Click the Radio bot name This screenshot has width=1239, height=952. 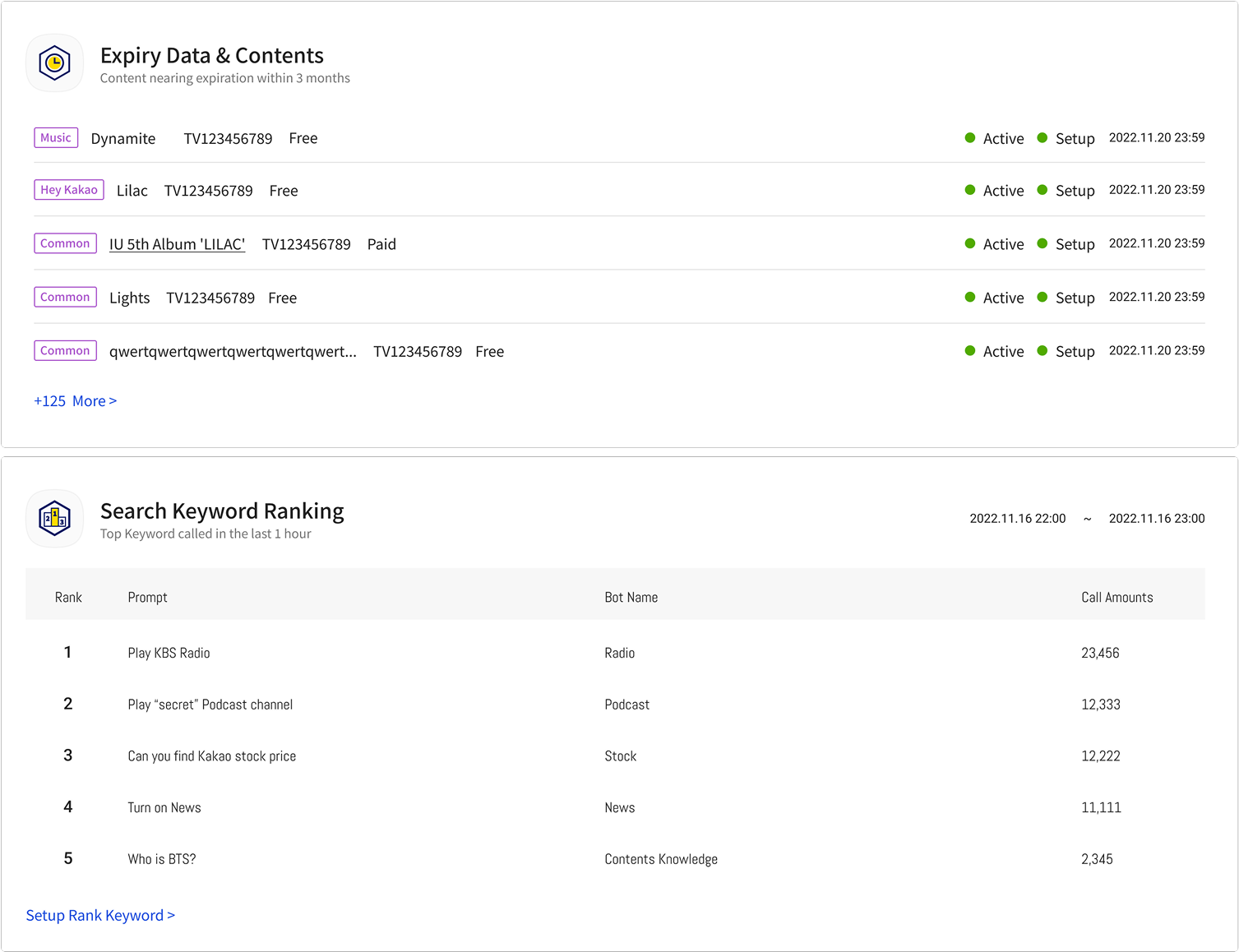coord(620,653)
